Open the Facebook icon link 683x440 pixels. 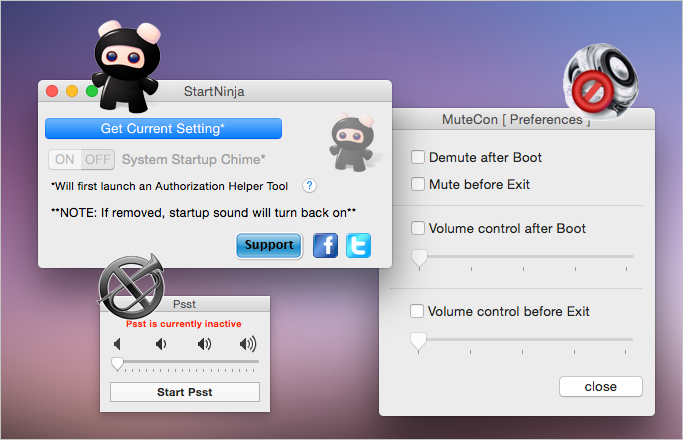325,246
